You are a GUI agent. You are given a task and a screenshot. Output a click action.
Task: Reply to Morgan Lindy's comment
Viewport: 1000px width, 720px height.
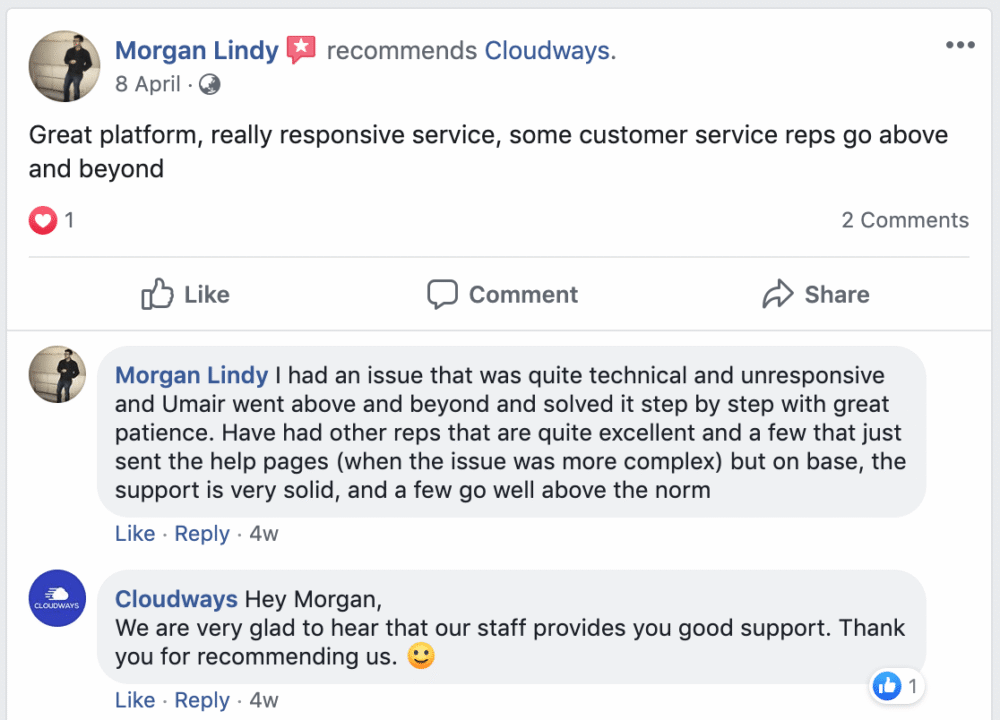coord(202,534)
